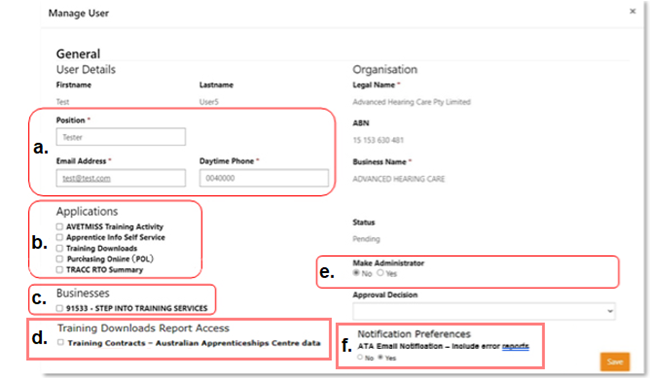Open the Approval Decision dropdown
The height and width of the screenshot is (378, 650).
(x=484, y=311)
